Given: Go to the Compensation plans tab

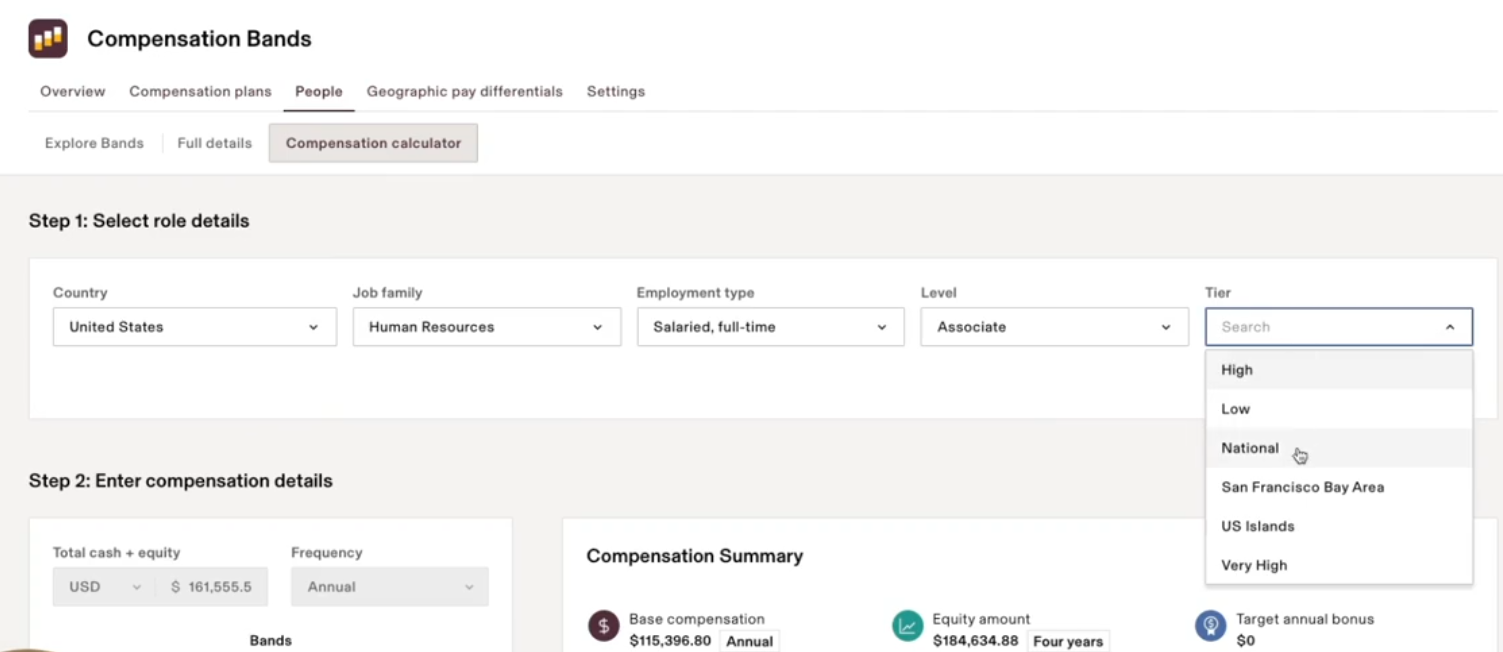Looking at the screenshot, I should pos(200,91).
